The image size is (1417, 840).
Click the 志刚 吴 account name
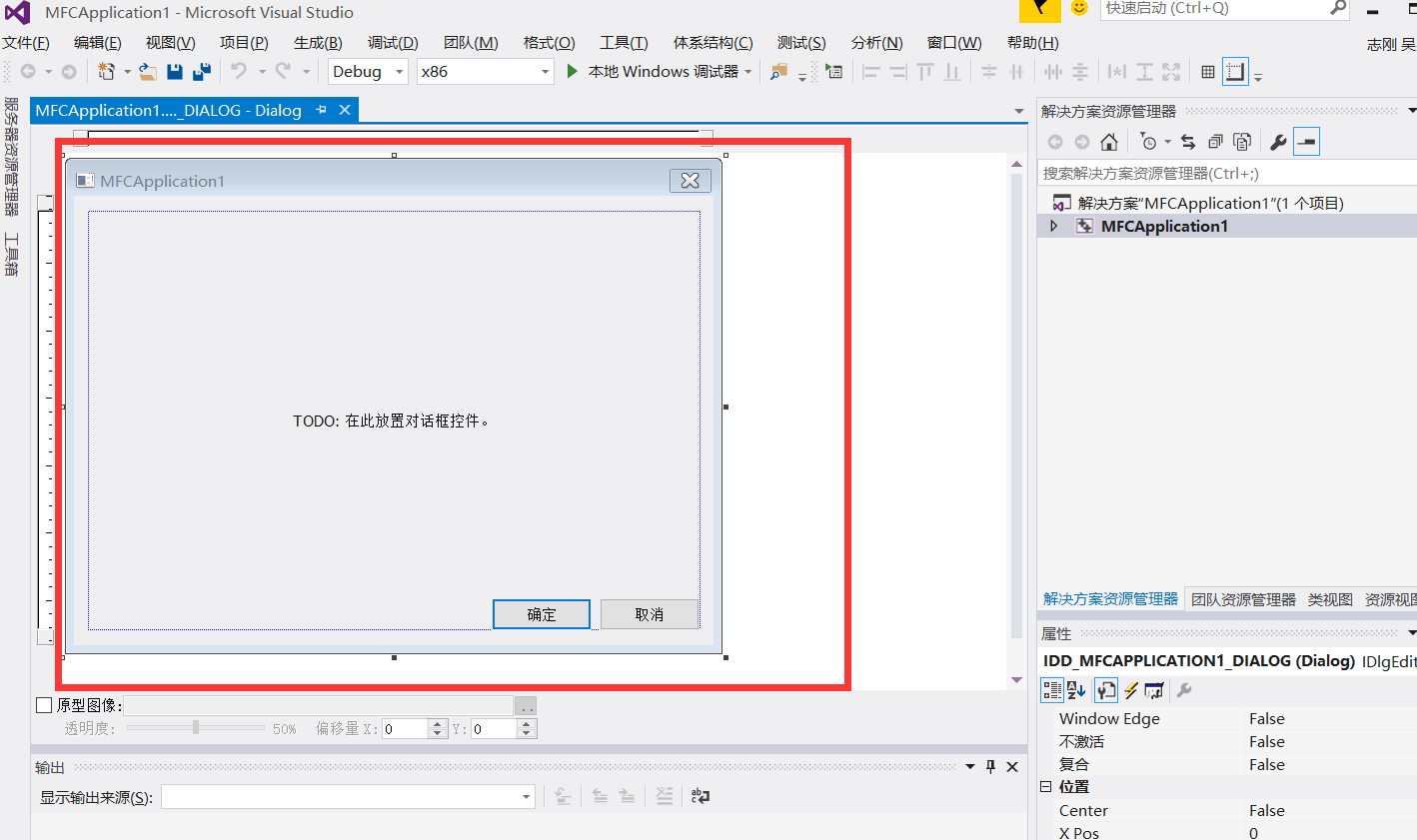[x=1391, y=44]
